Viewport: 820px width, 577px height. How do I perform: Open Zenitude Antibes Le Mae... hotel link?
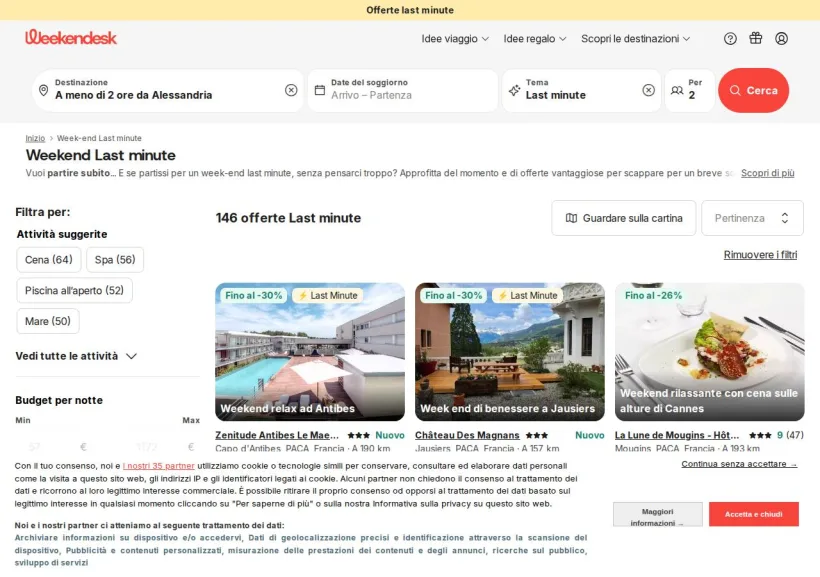(x=277, y=435)
